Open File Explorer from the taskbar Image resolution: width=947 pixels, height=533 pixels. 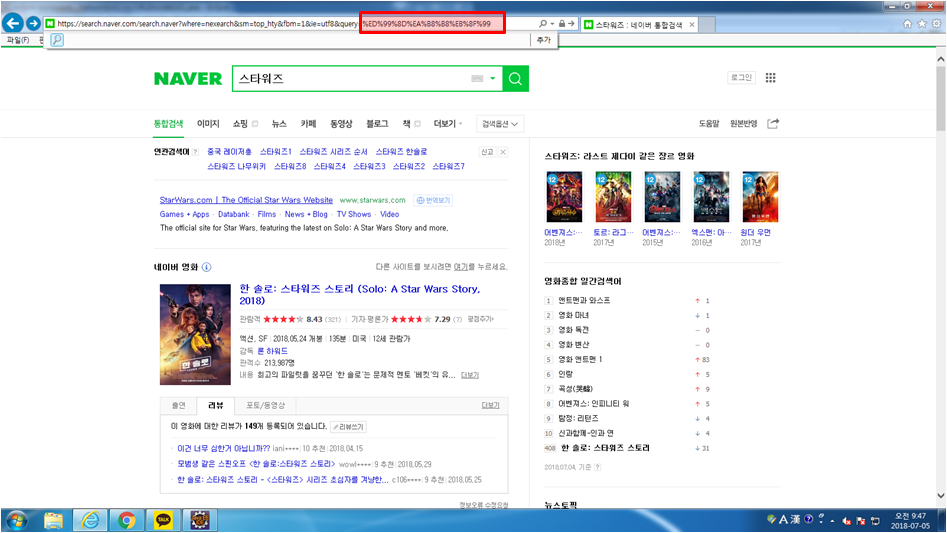[53, 520]
